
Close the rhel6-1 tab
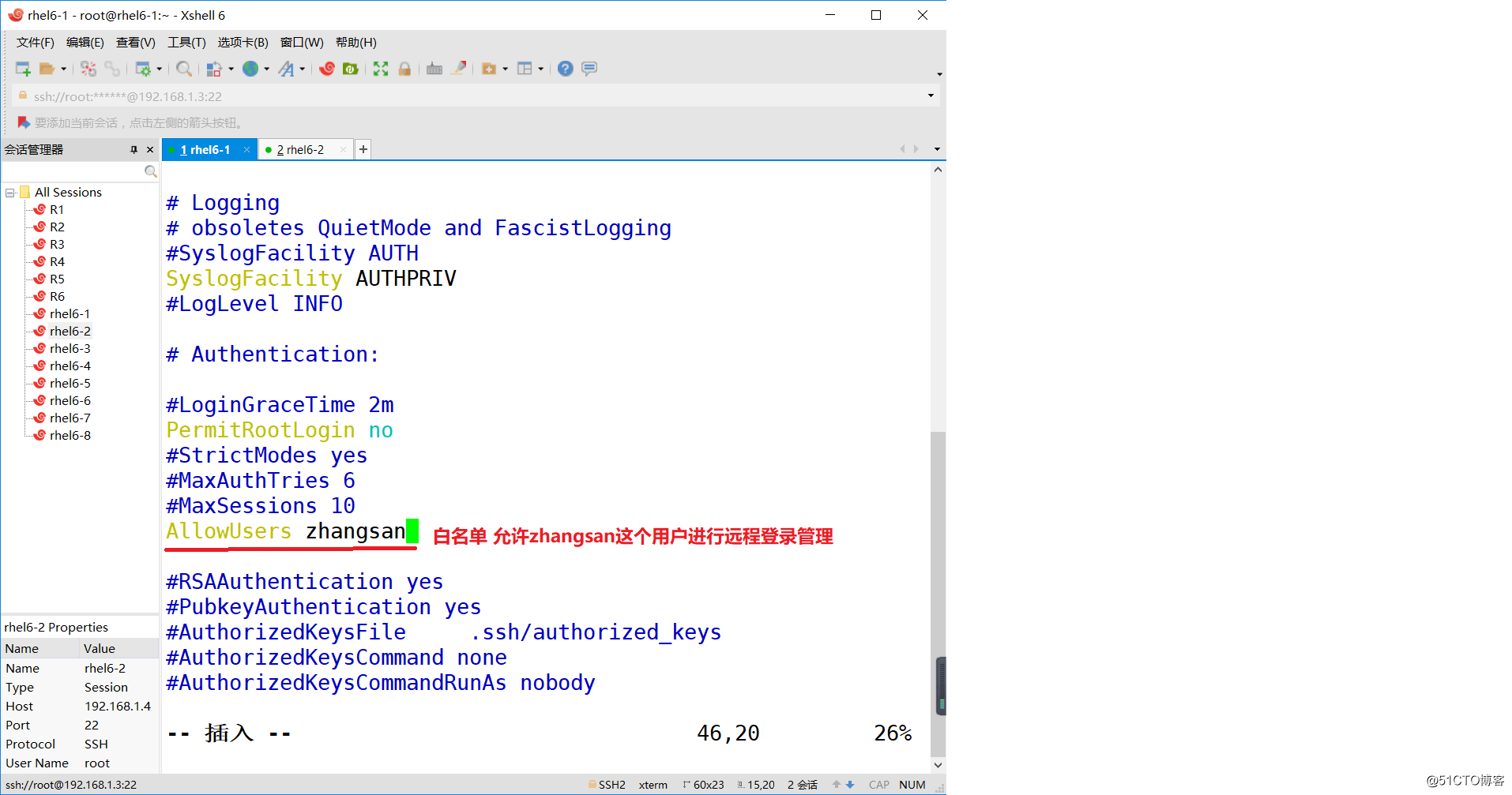pos(247,150)
